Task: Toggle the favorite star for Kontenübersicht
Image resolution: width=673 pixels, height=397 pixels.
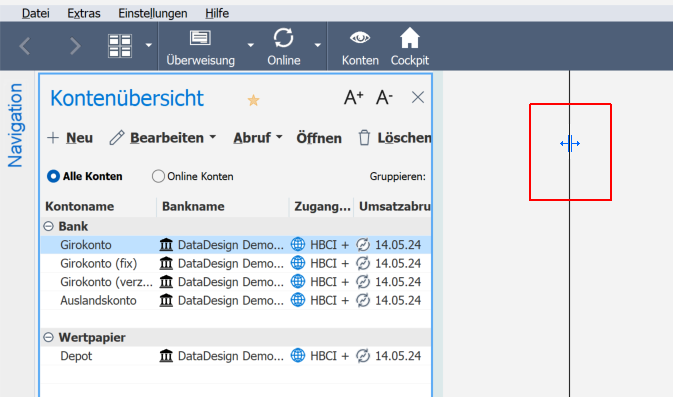Action: [x=253, y=100]
